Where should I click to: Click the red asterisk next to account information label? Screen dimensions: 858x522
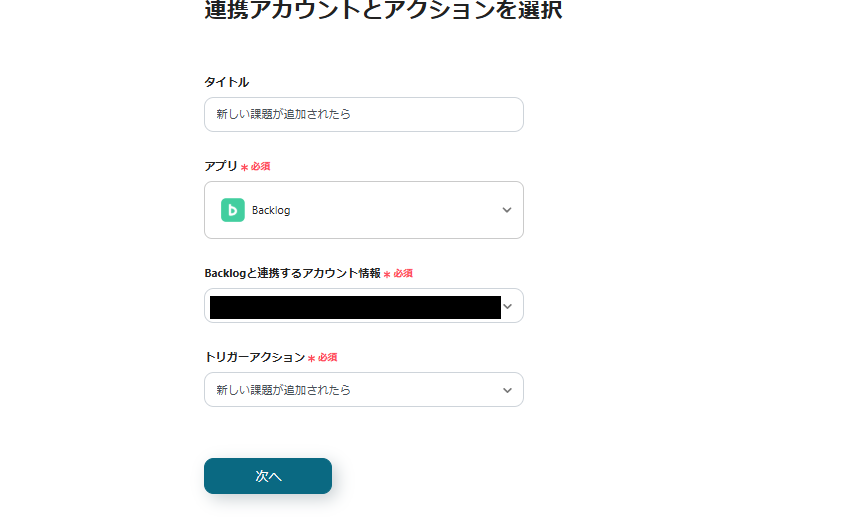click(387, 274)
